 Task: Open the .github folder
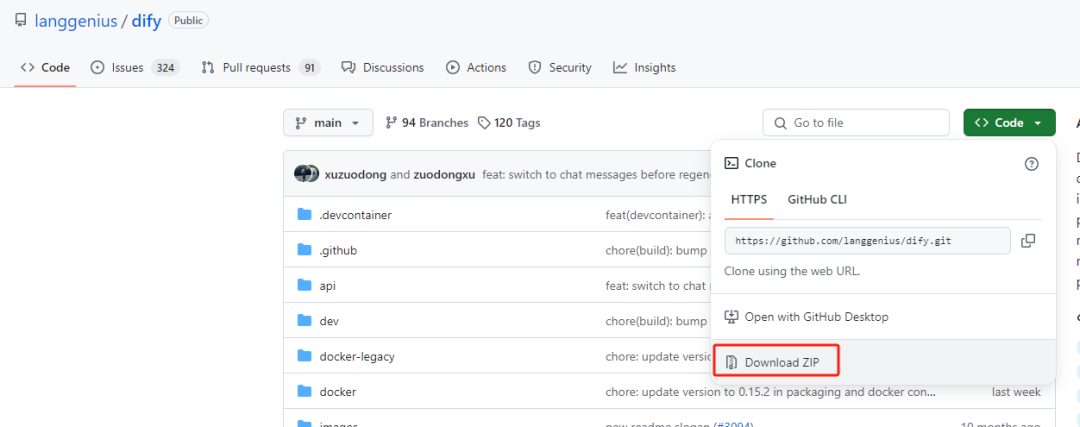coord(338,251)
